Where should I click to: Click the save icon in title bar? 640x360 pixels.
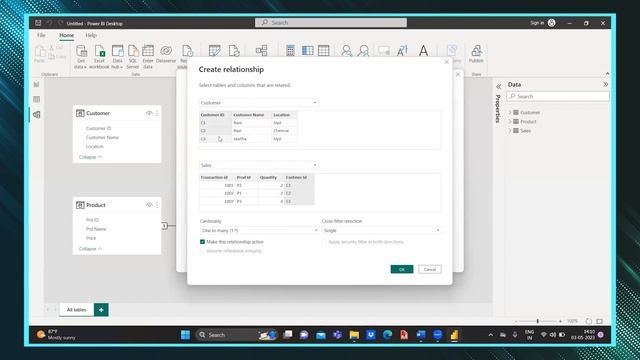point(38,23)
